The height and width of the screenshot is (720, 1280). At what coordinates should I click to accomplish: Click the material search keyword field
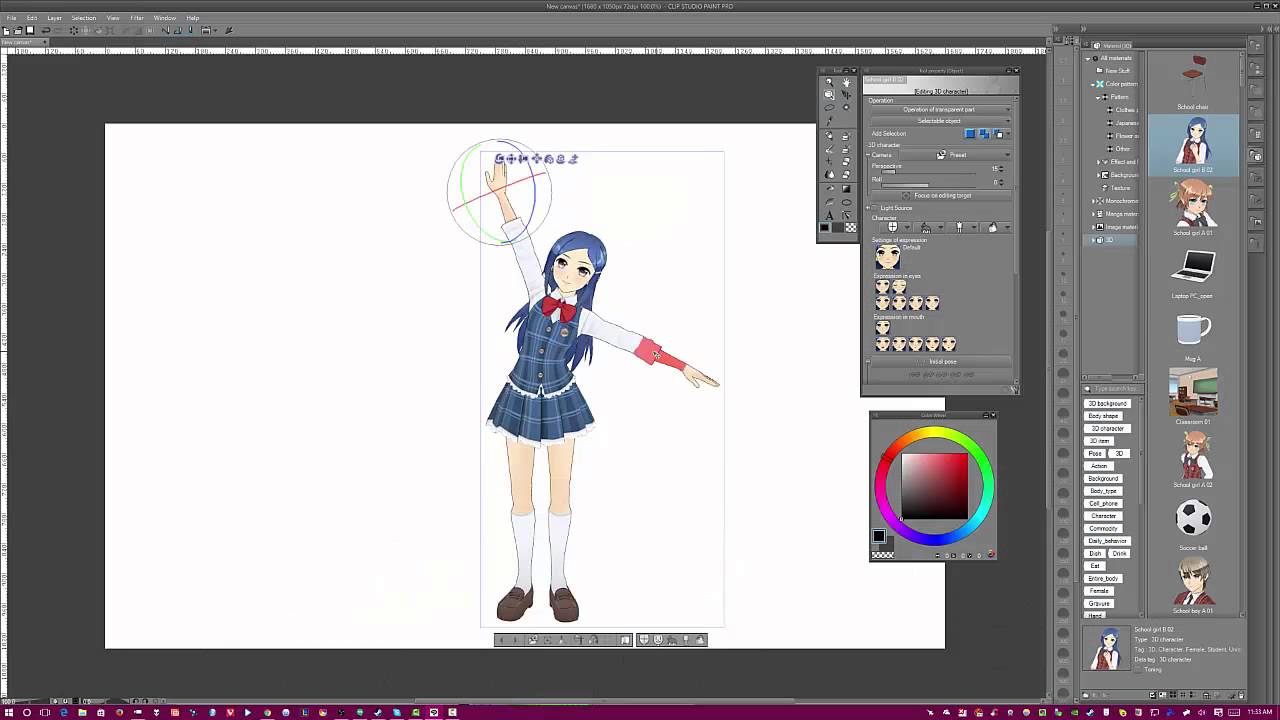coord(1113,389)
